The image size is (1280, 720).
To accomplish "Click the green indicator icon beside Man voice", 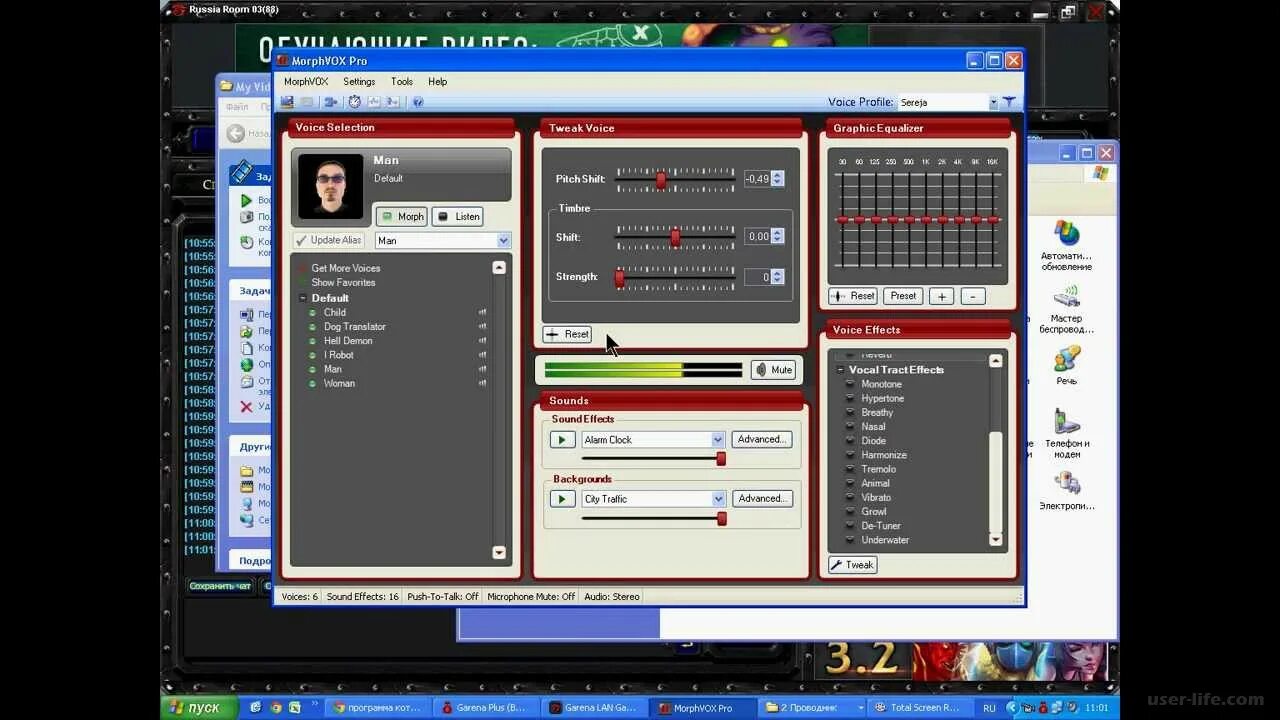I will [x=313, y=369].
